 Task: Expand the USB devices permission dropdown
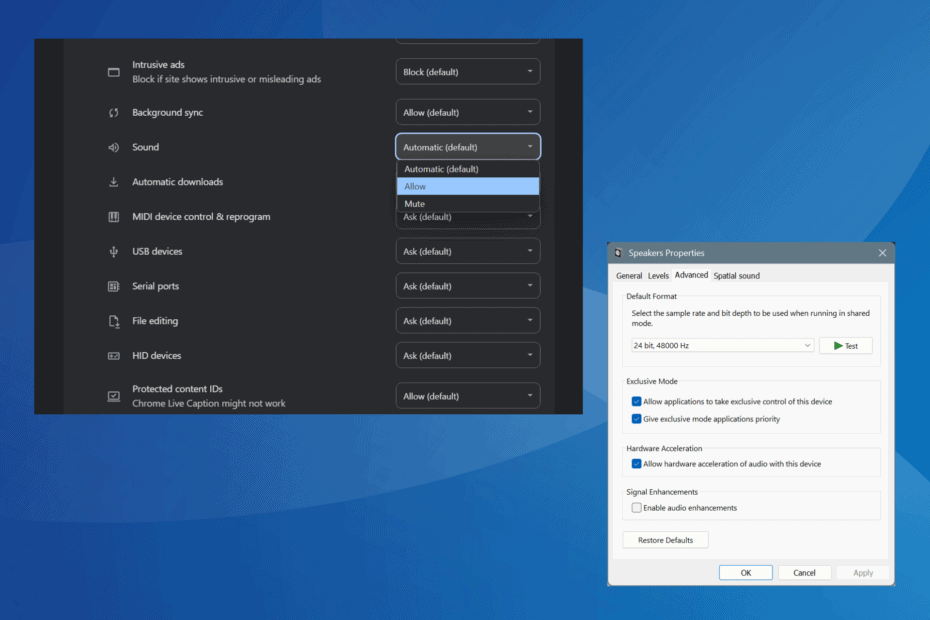coord(468,252)
